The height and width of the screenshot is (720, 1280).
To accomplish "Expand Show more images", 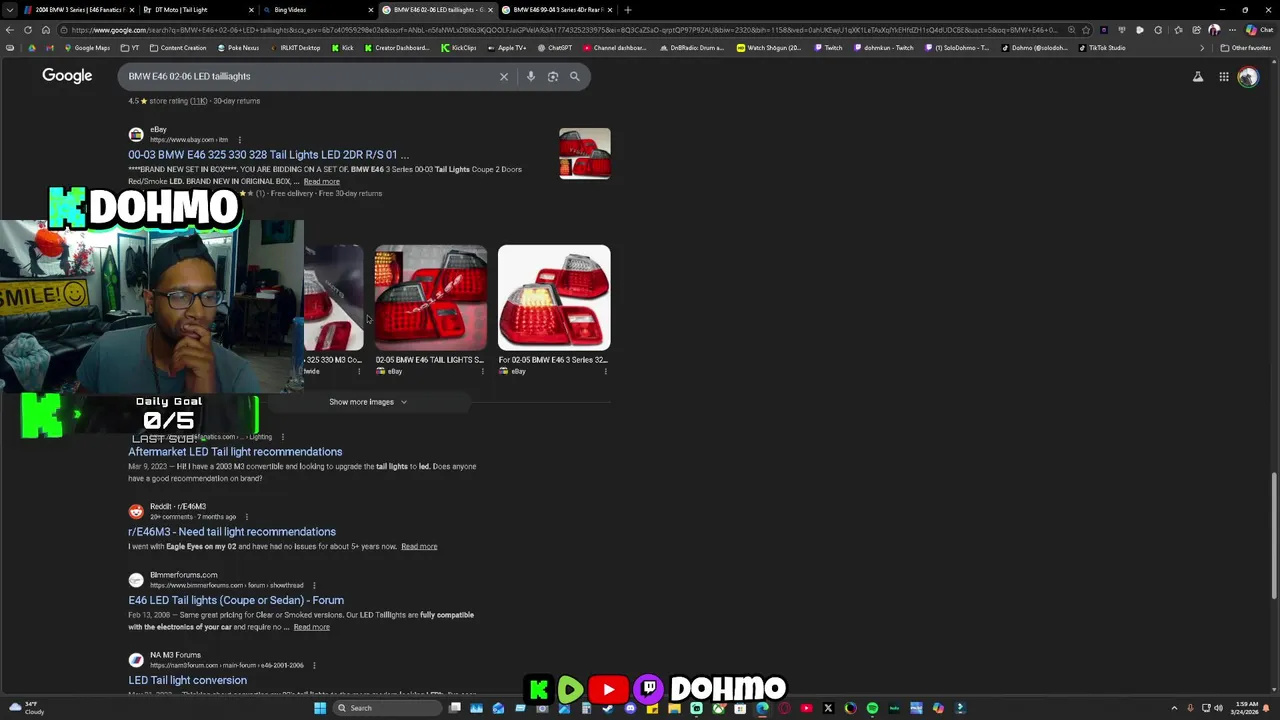I will pos(368,402).
